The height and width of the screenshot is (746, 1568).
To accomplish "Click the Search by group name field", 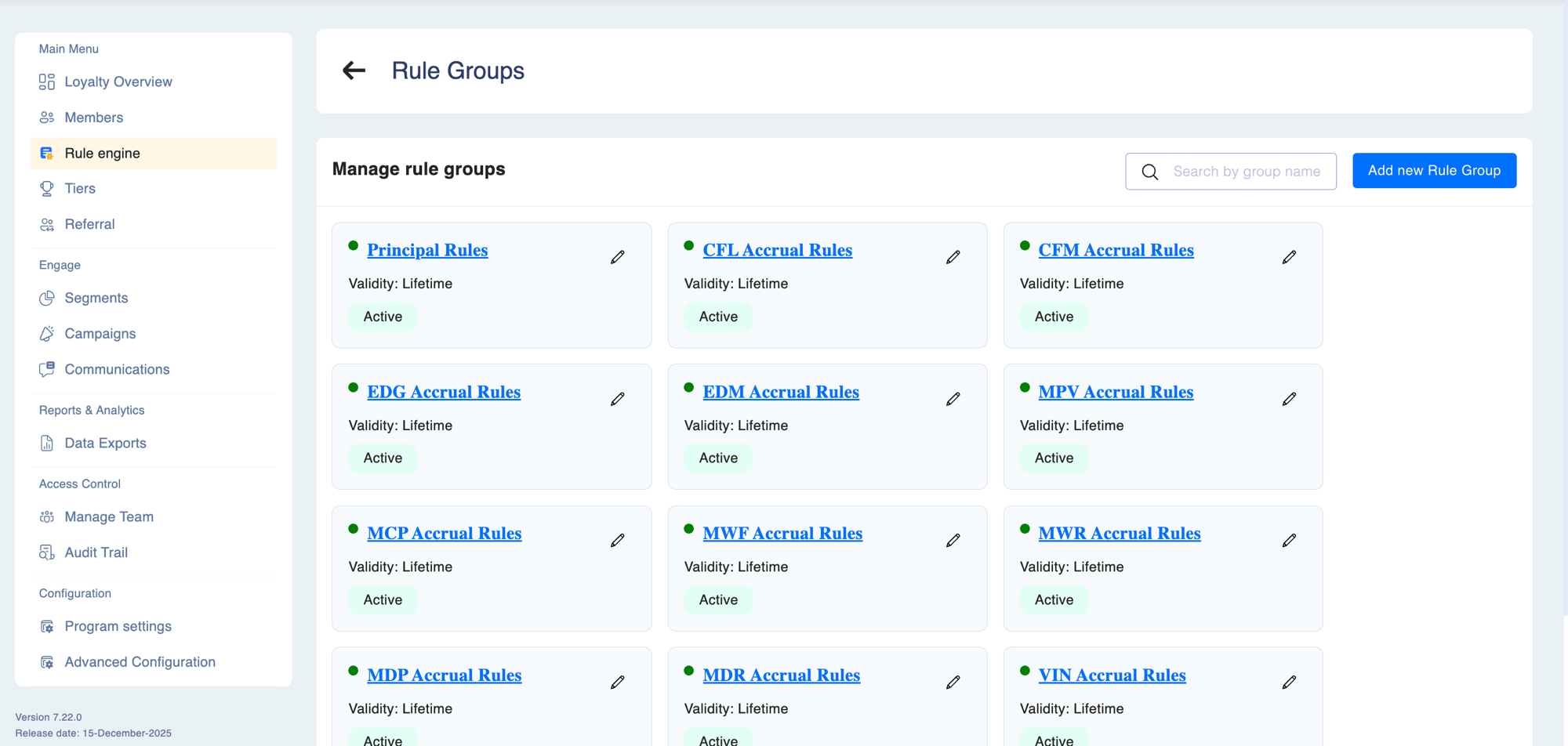I will pyautogui.click(x=1231, y=172).
